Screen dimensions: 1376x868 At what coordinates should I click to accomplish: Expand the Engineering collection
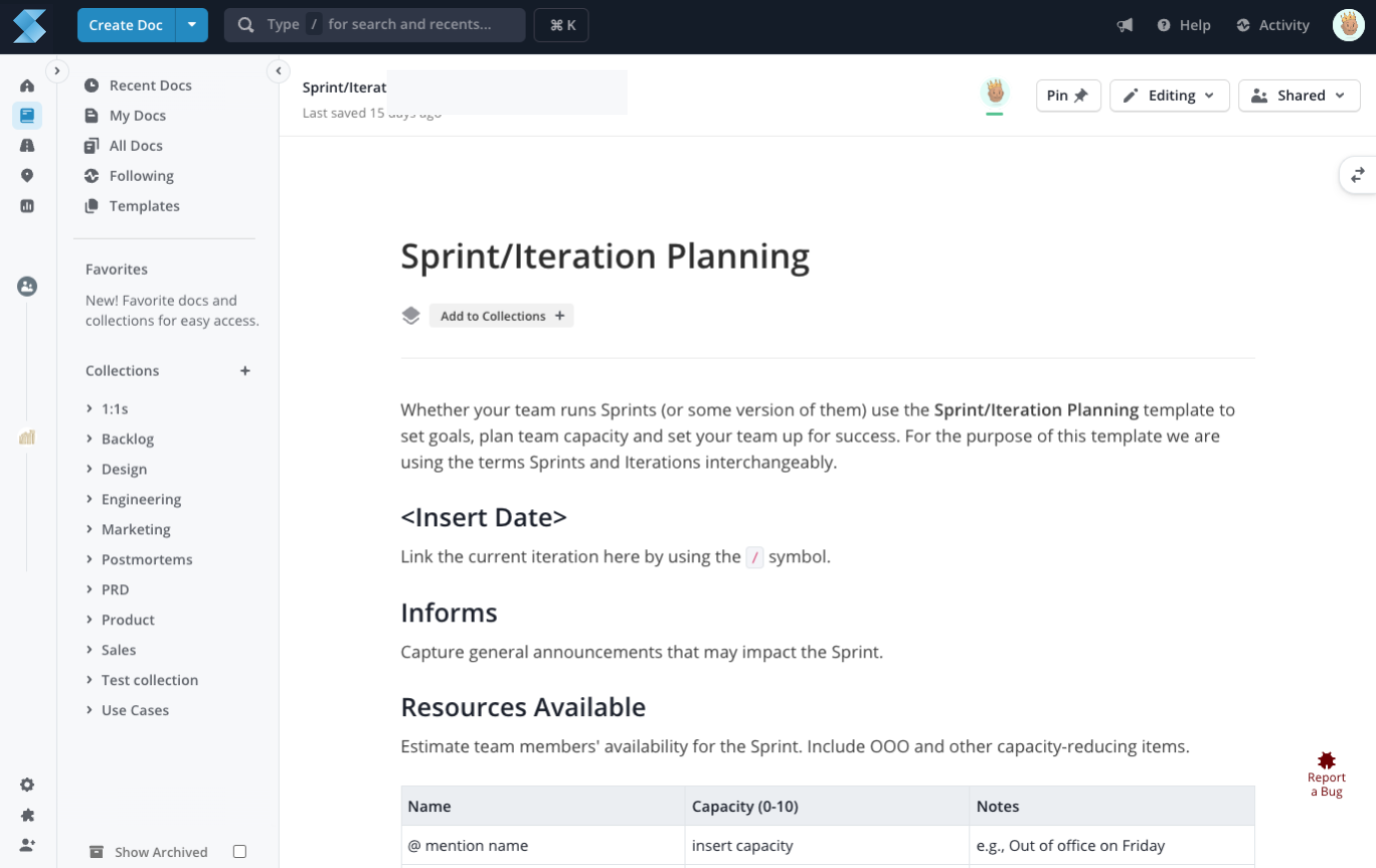click(90, 499)
